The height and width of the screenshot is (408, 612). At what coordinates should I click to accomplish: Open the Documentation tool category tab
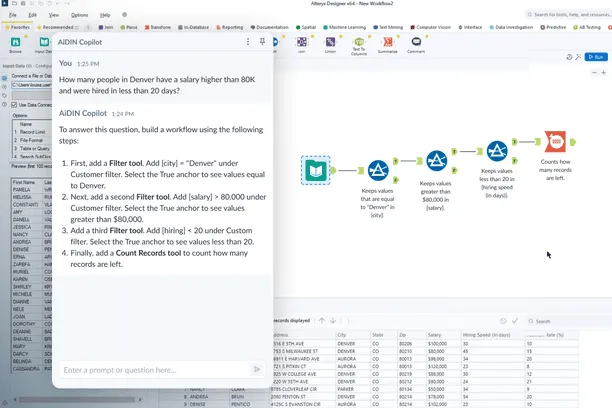point(269,27)
